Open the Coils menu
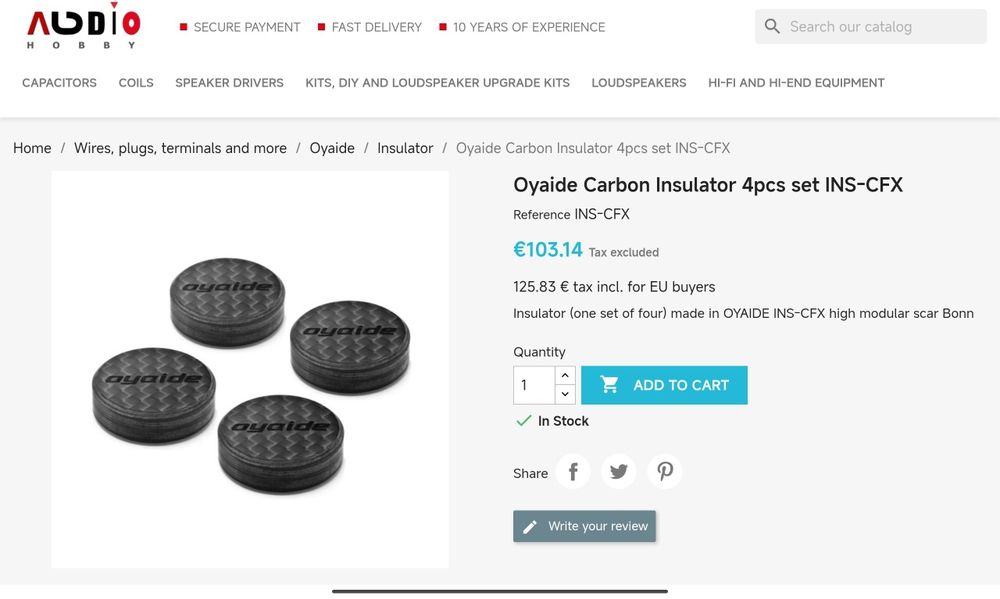Viewport: 1000px width, 599px height. pos(136,83)
